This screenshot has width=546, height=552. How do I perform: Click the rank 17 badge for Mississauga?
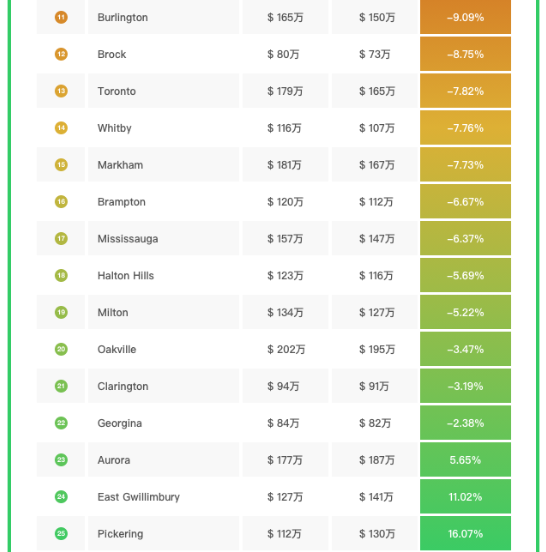click(61, 239)
